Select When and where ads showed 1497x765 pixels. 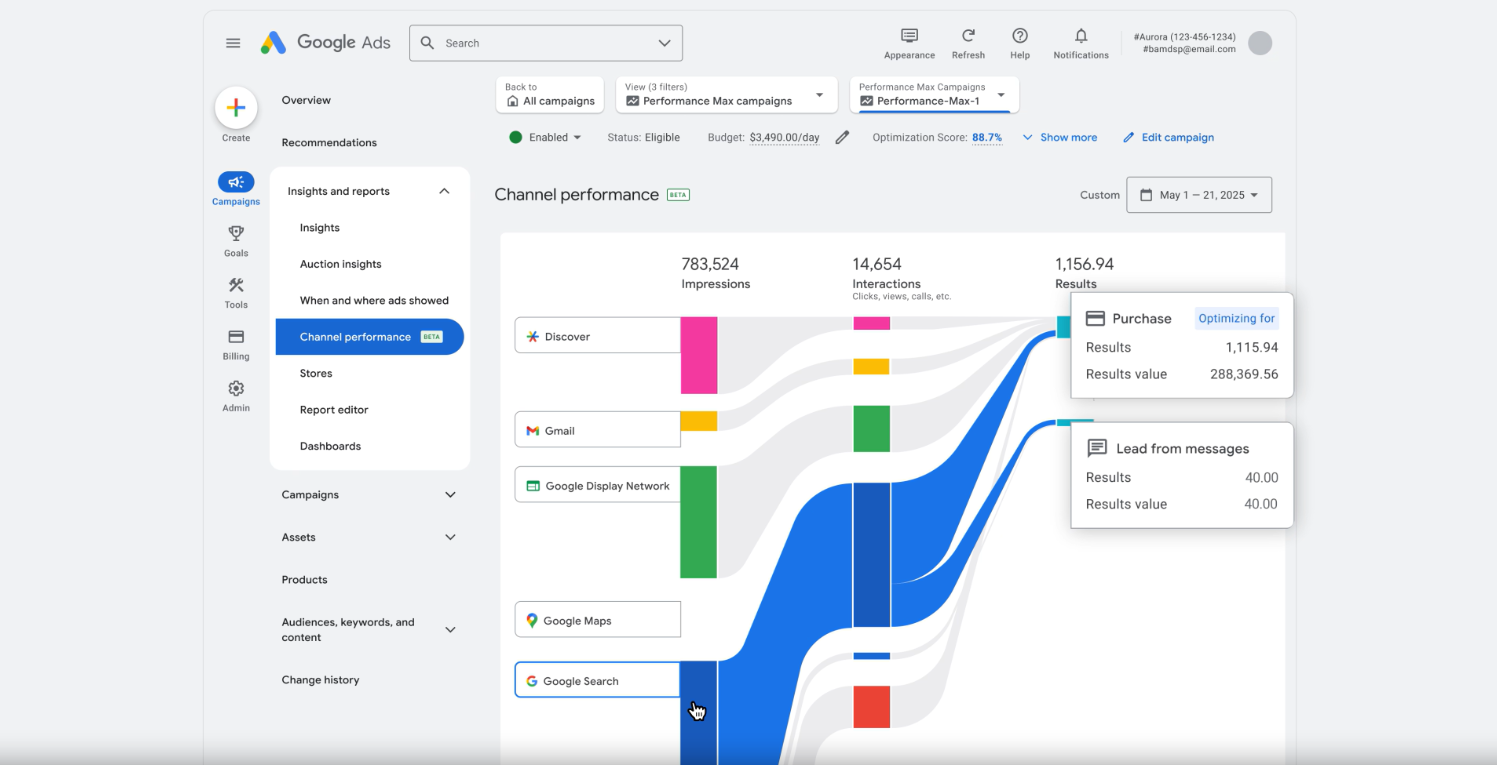(x=374, y=300)
